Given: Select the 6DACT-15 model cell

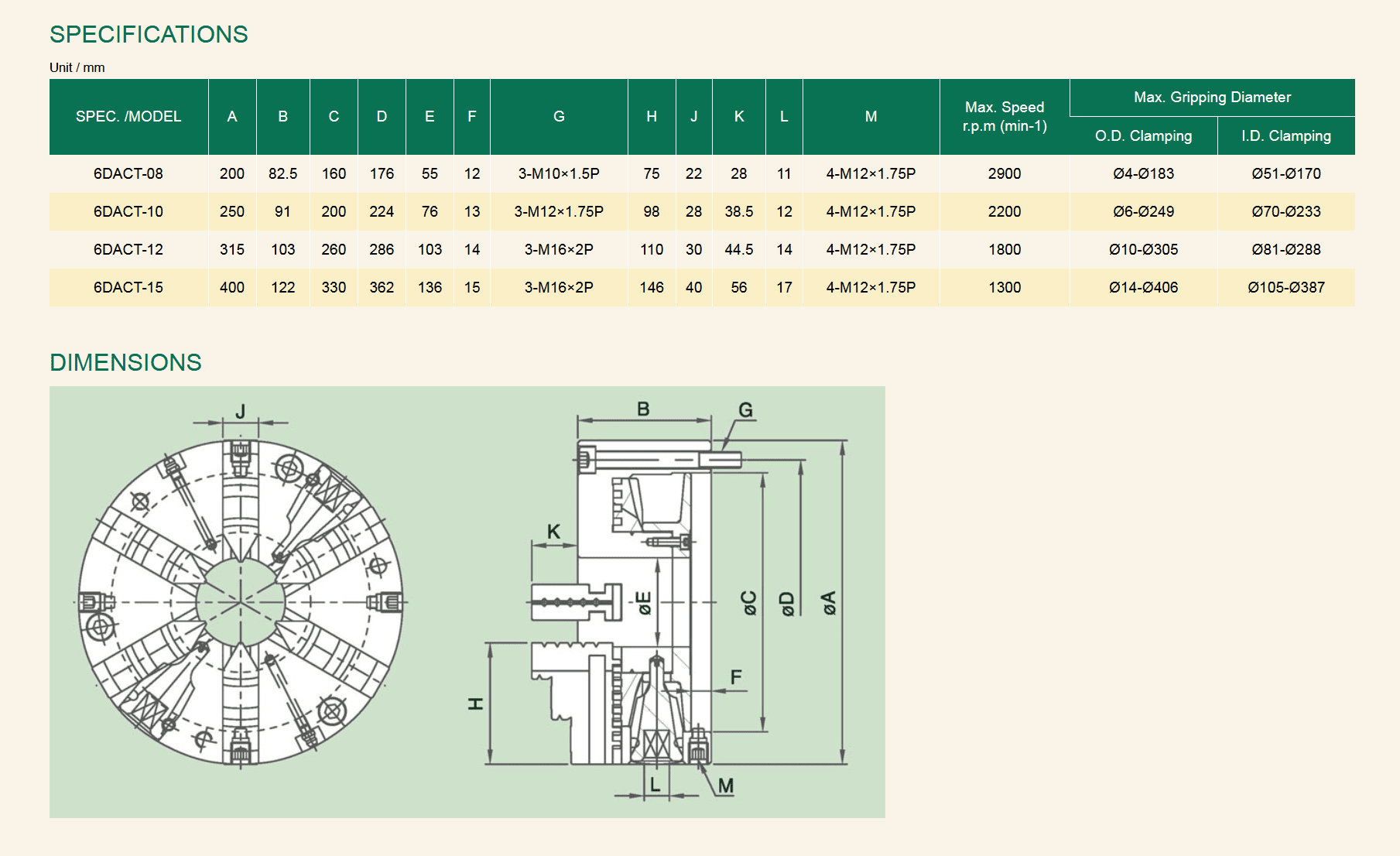Looking at the screenshot, I should coord(128,287).
